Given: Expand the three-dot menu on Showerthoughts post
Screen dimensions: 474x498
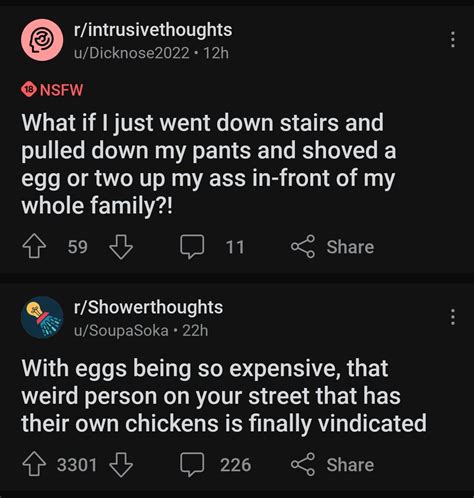Looking at the screenshot, I should coord(452,317).
